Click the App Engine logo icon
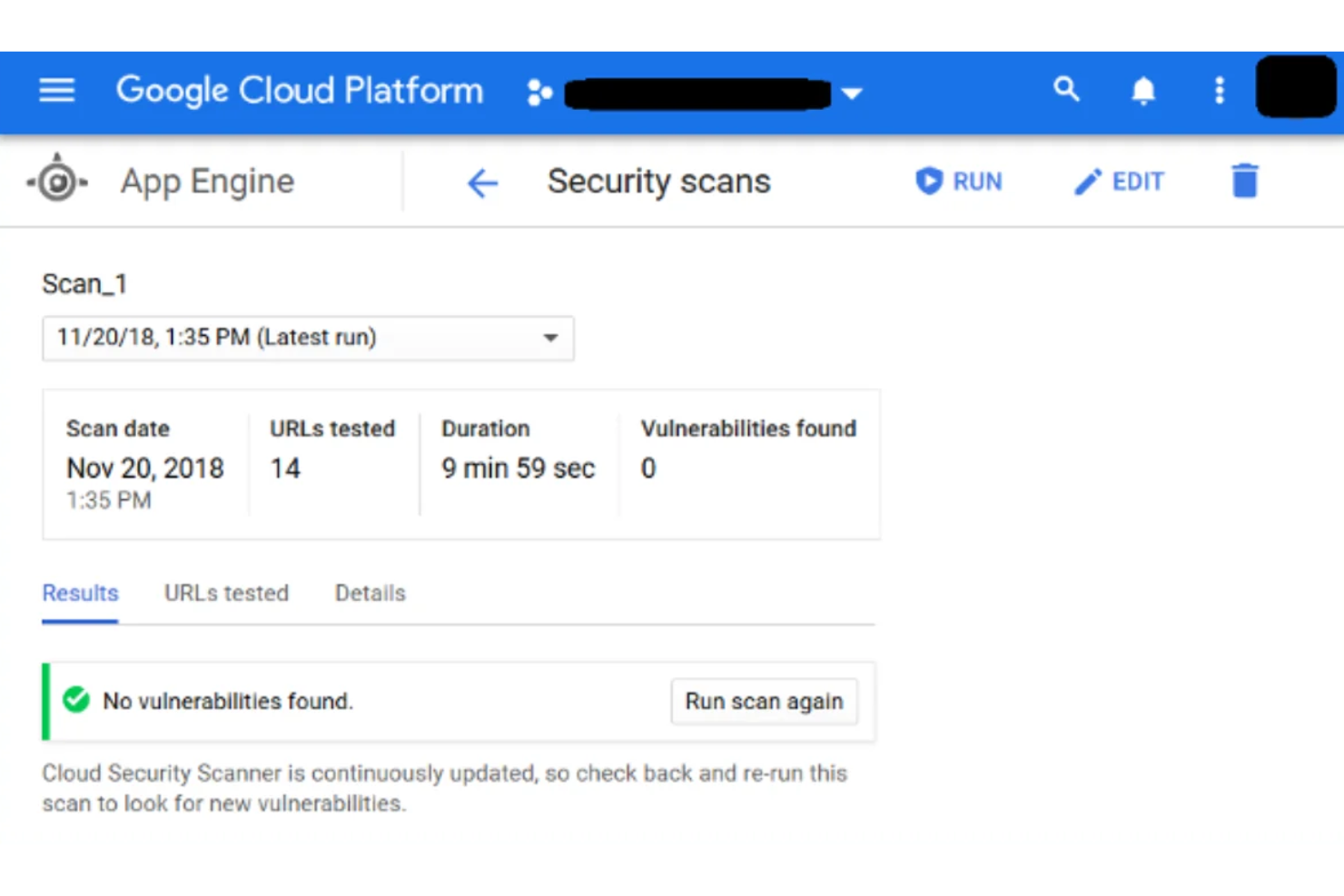 click(56, 180)
